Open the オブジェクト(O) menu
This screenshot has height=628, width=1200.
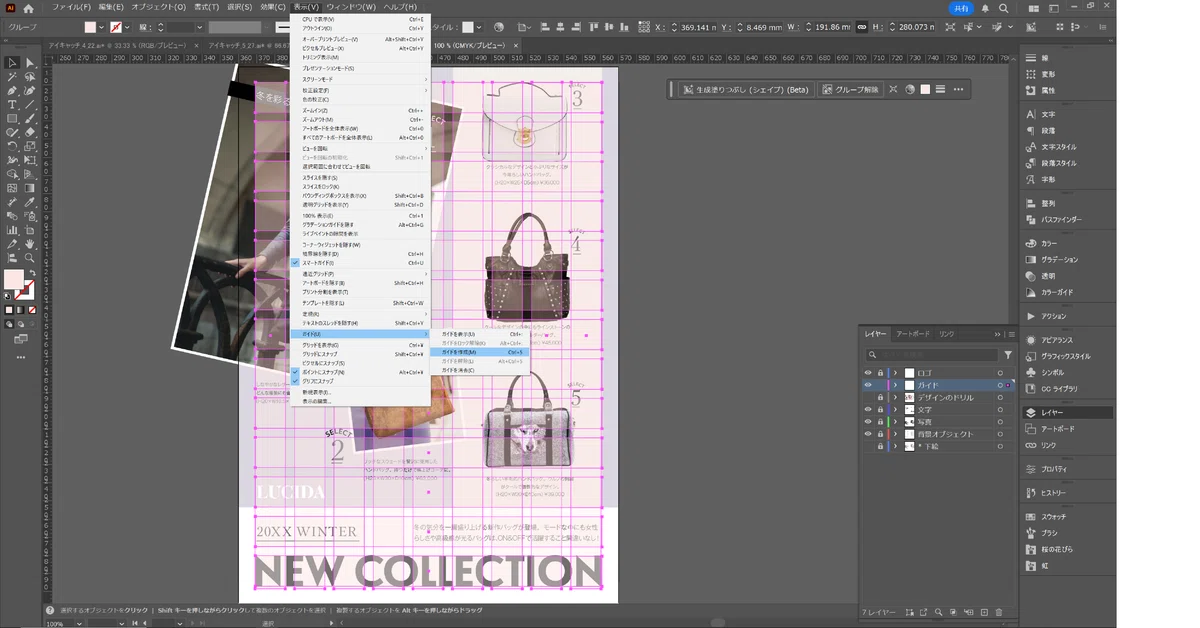pos(158,7)
